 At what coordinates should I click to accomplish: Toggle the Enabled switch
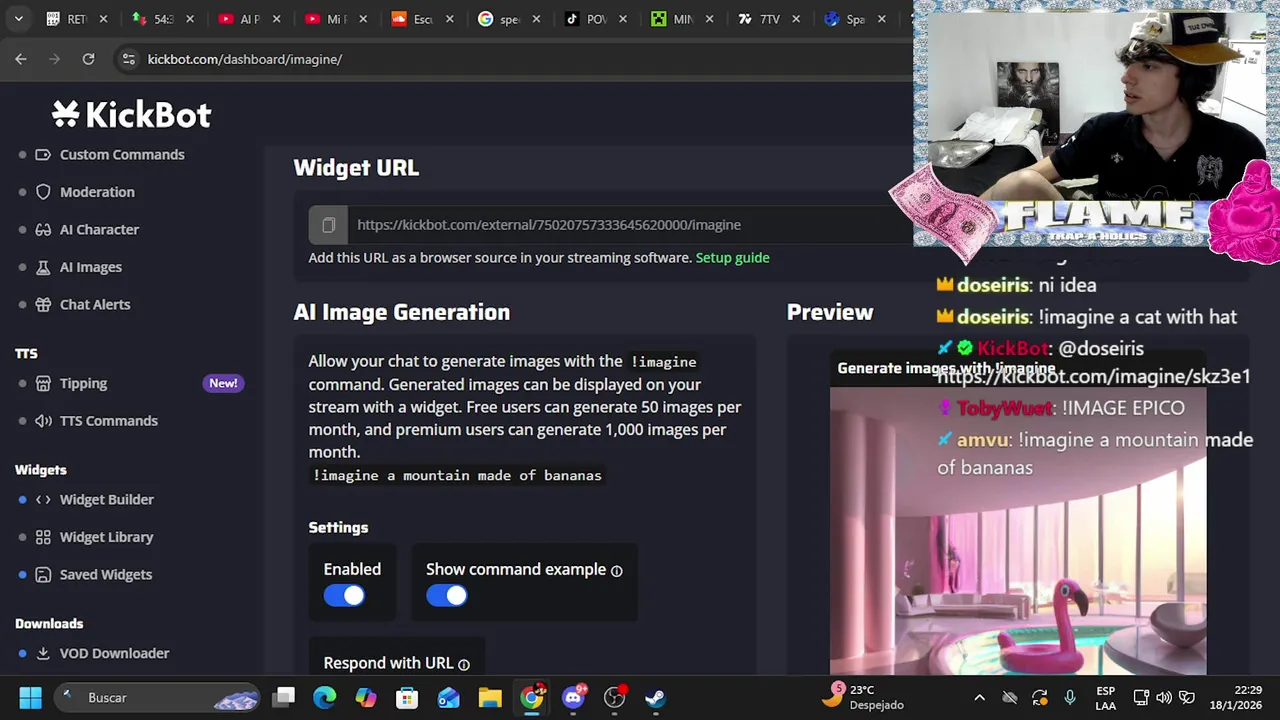coord(344,596)
